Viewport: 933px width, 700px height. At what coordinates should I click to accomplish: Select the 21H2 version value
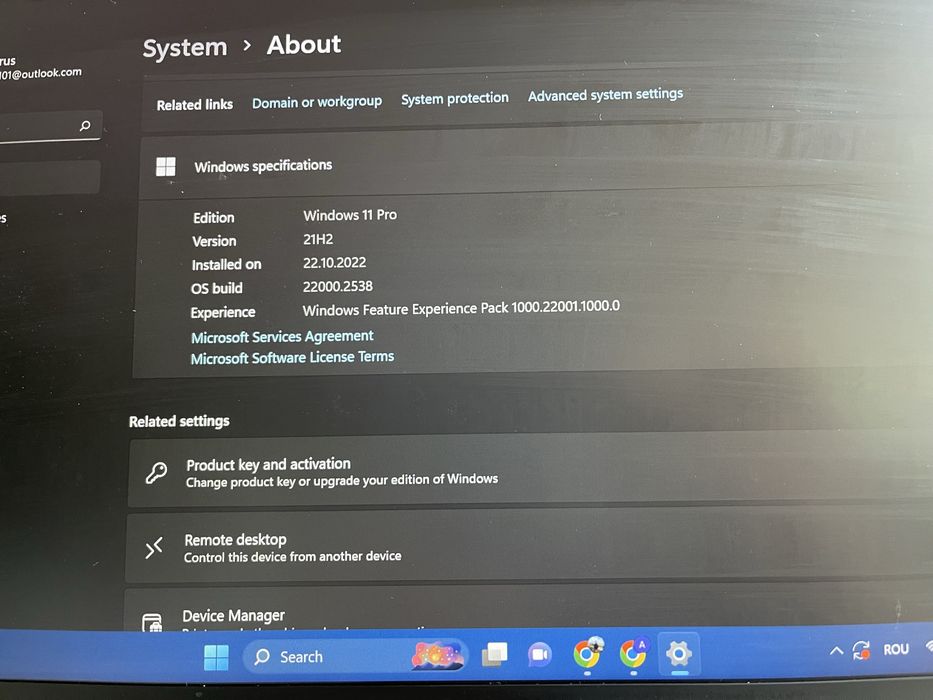point(318,239)
